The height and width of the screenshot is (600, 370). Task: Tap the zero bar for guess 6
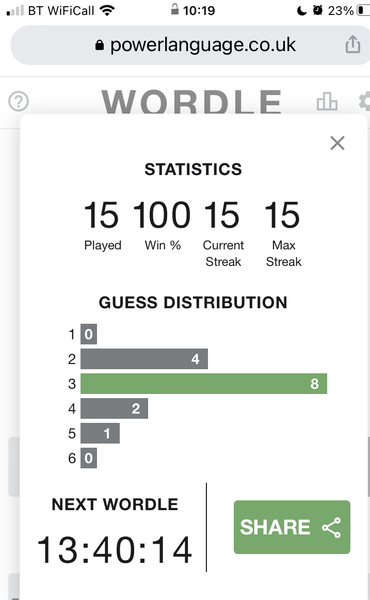(x=88, y=458)
